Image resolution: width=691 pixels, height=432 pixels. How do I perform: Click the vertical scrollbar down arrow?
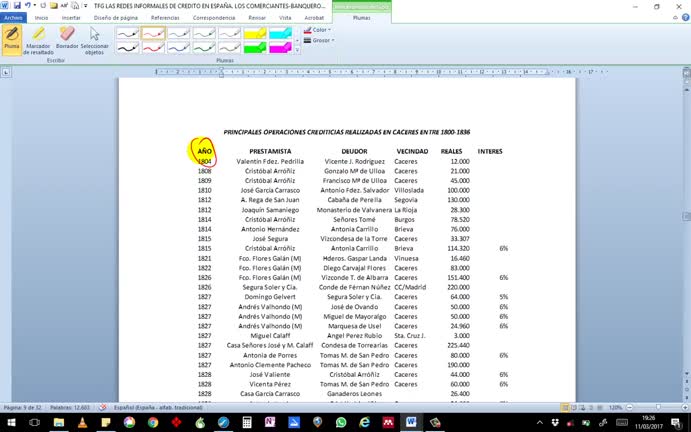coord(687,375)
